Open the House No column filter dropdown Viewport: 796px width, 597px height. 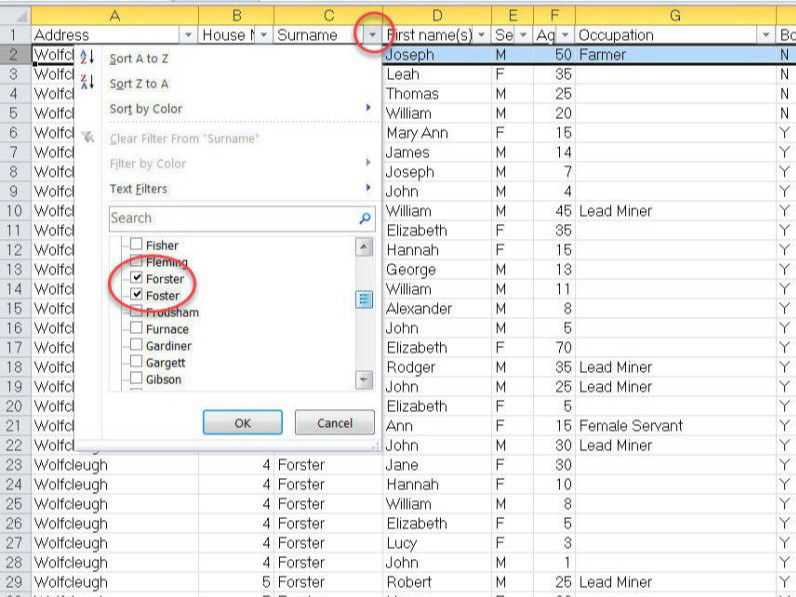tap(264, 35)
